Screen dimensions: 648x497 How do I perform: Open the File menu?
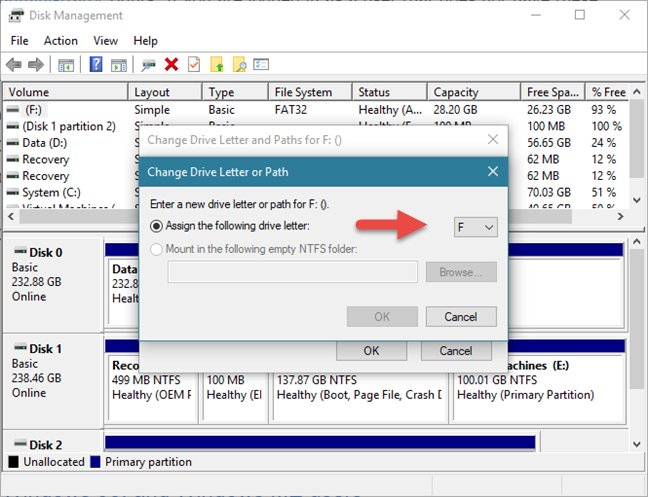(x=19, y=41)
